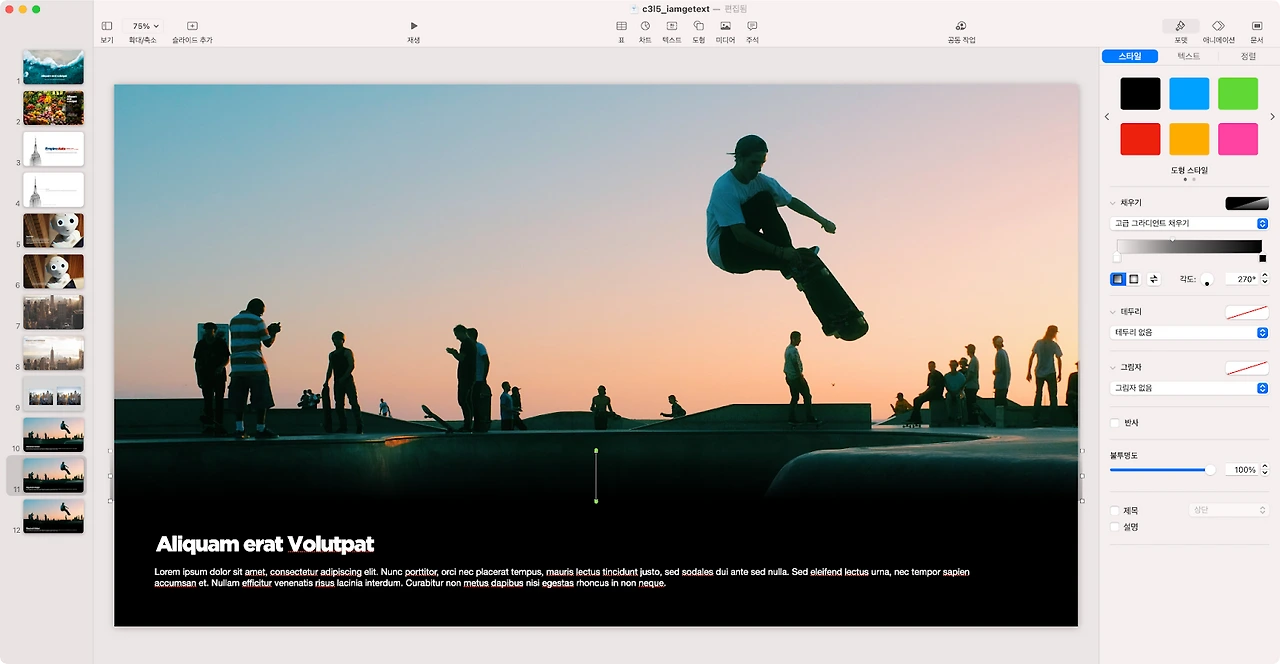Viewport: 1280px width, 664px height.
Task: Click the 'Aliquam erat Volutpat' heading
Action: coord(265,544)
